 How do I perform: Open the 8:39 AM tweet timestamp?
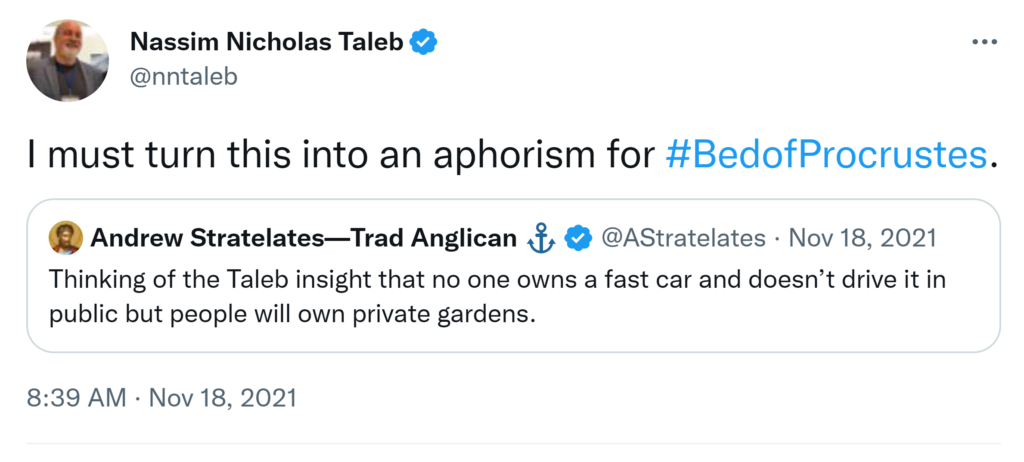pos(161,397)
